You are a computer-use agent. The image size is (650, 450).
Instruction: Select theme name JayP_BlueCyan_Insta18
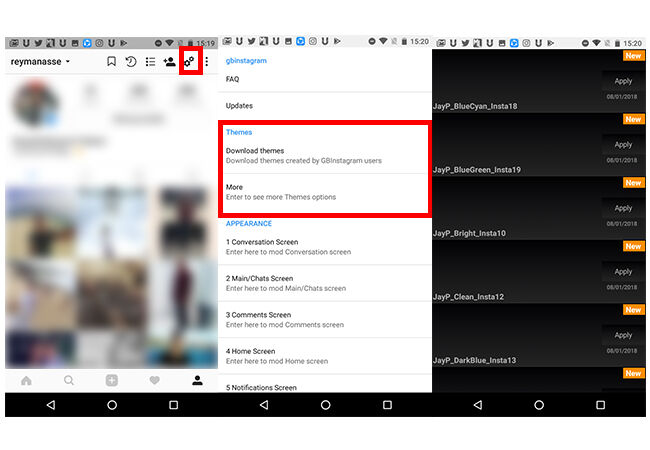coord(475,106)
